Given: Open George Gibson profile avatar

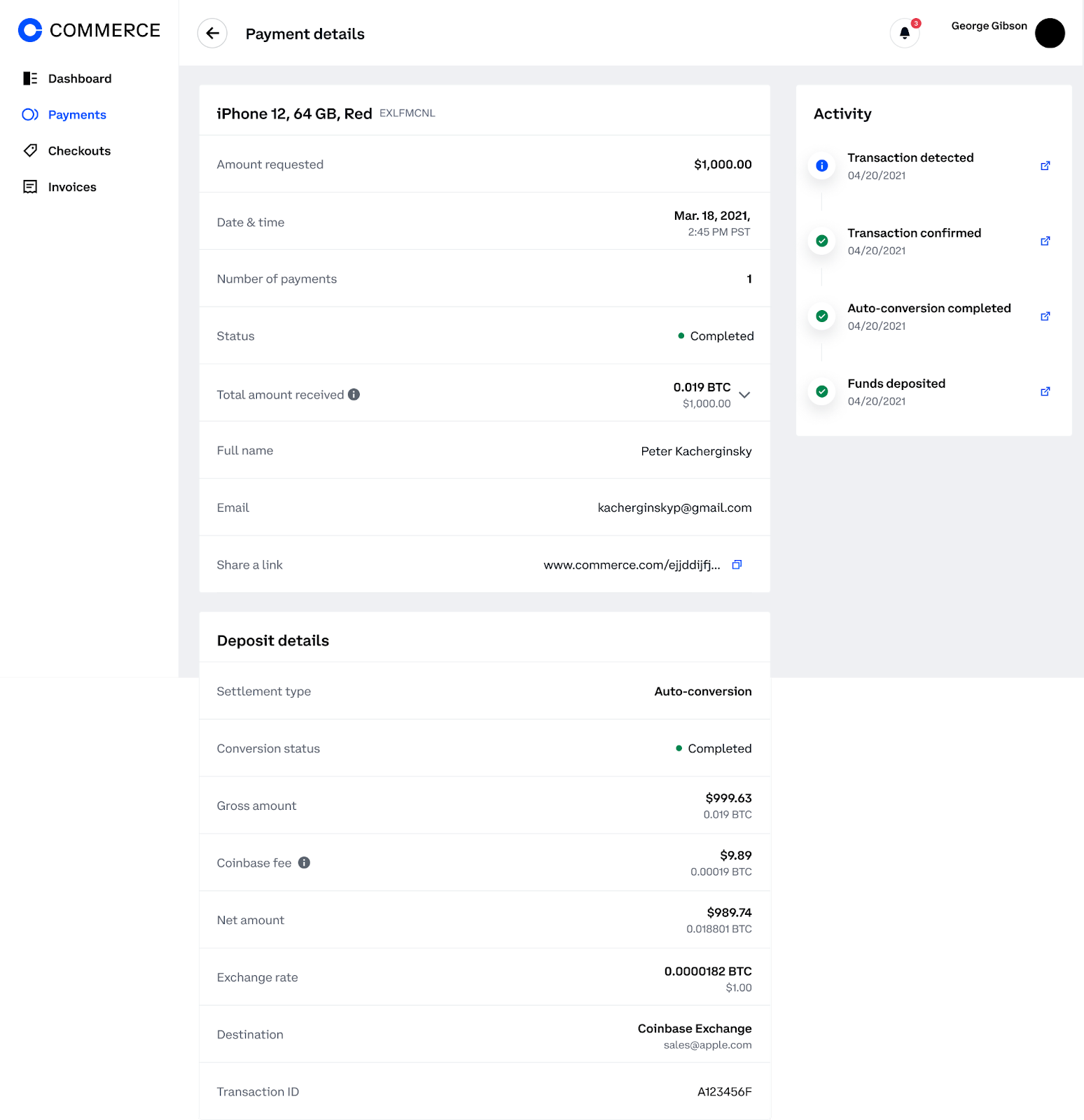Looking at the screenshot, I should click(1050, 33).
